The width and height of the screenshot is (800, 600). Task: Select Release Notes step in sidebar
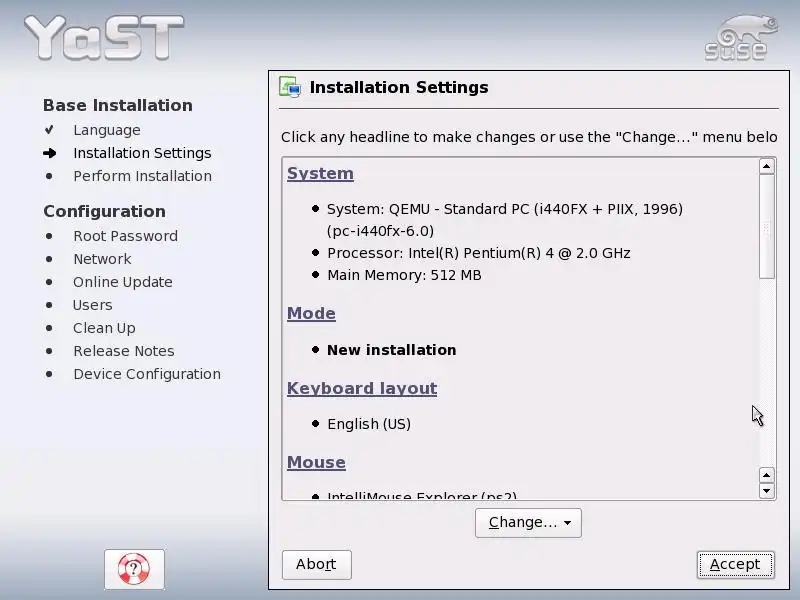(x=123, y=351)
